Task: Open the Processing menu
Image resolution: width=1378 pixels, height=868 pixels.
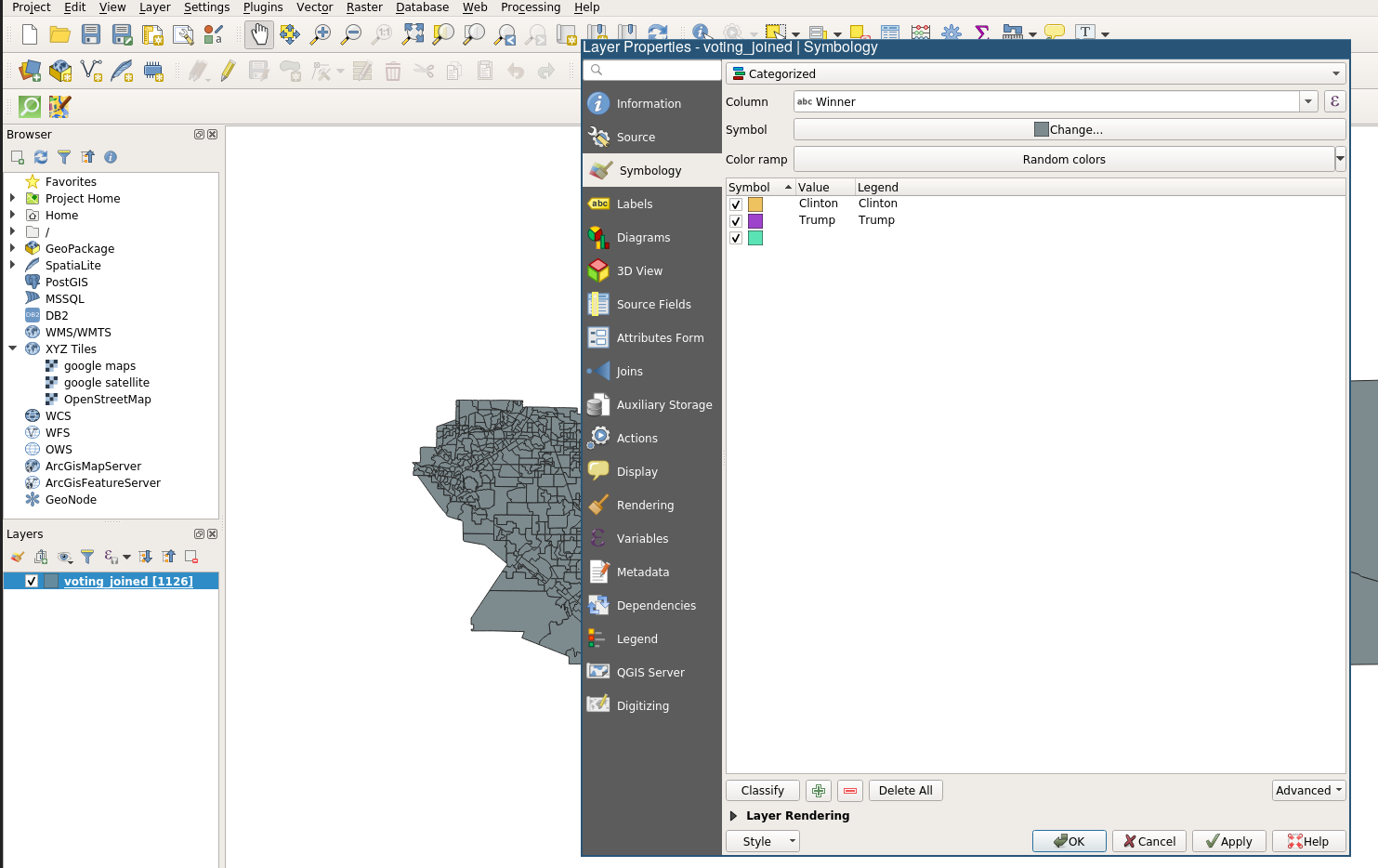Action: (x=530, y=7)
